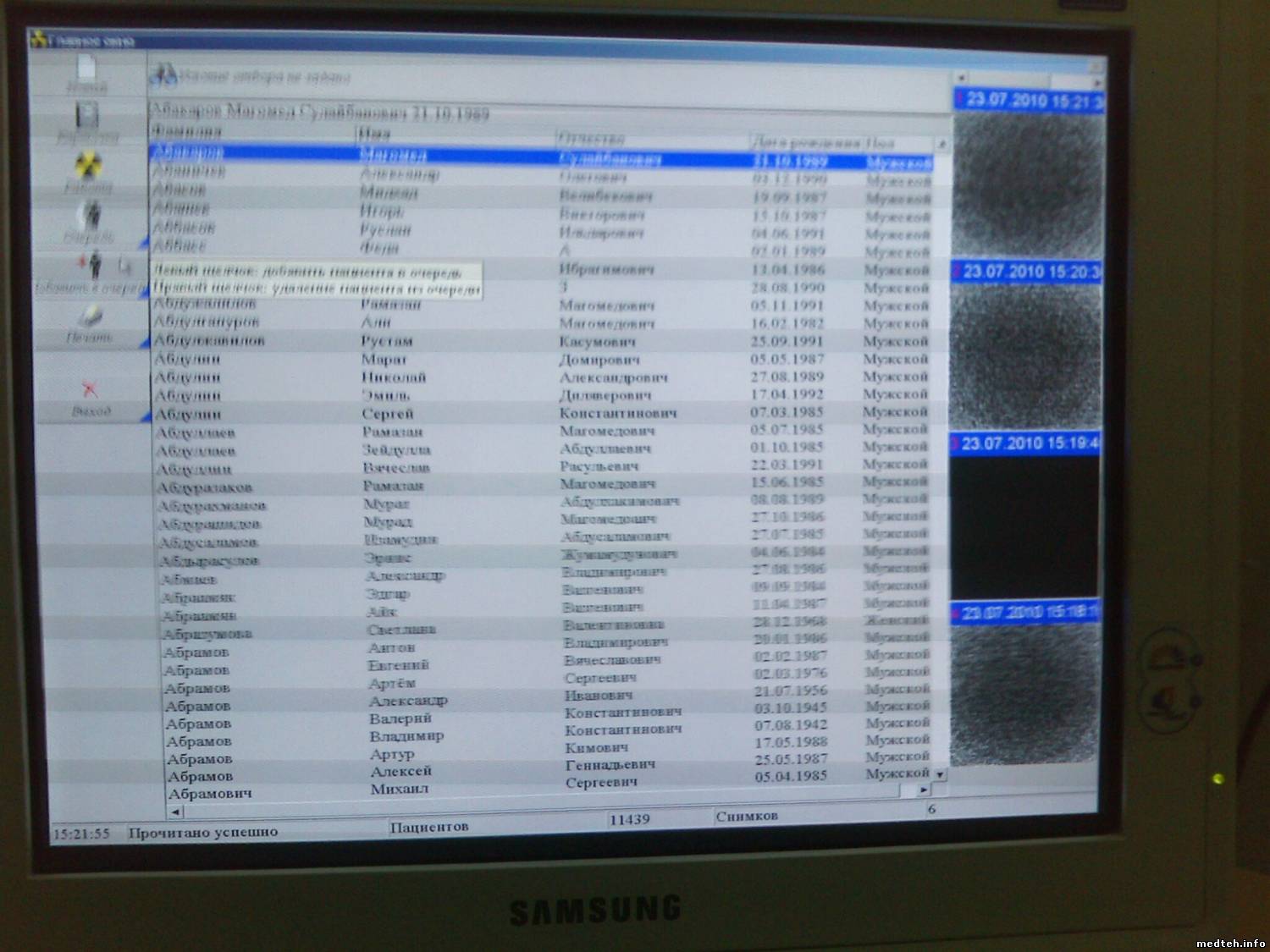
Task: Click the new patient document icon
Action: point(86,68)
